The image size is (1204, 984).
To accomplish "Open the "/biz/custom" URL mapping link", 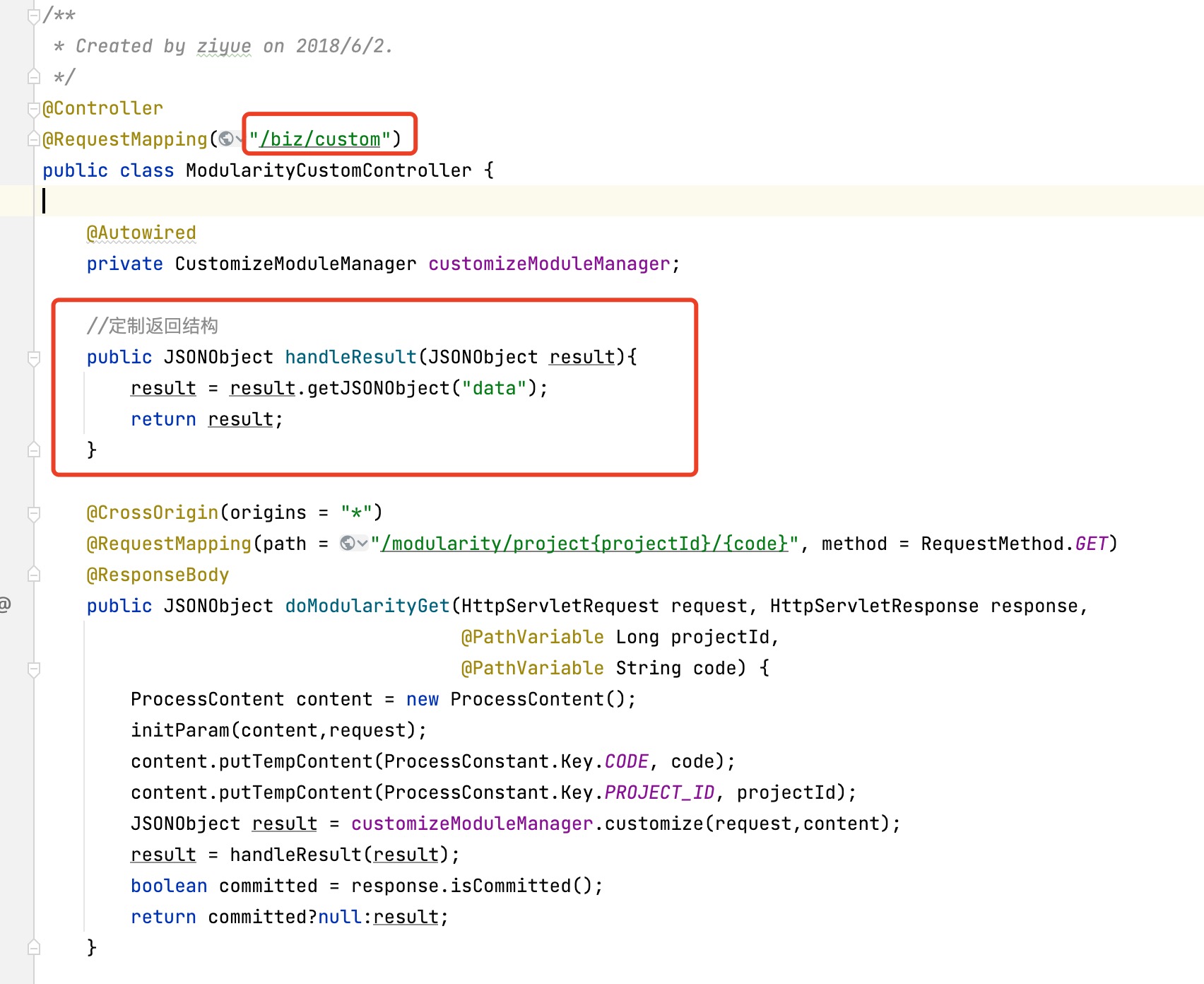I will tap(319, 139).
